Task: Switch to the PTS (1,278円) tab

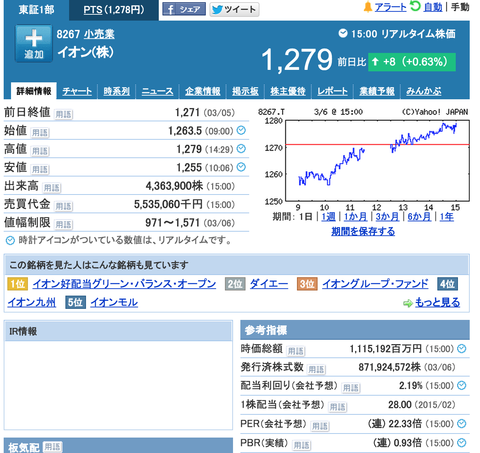Action: click(x=114, y=10)
